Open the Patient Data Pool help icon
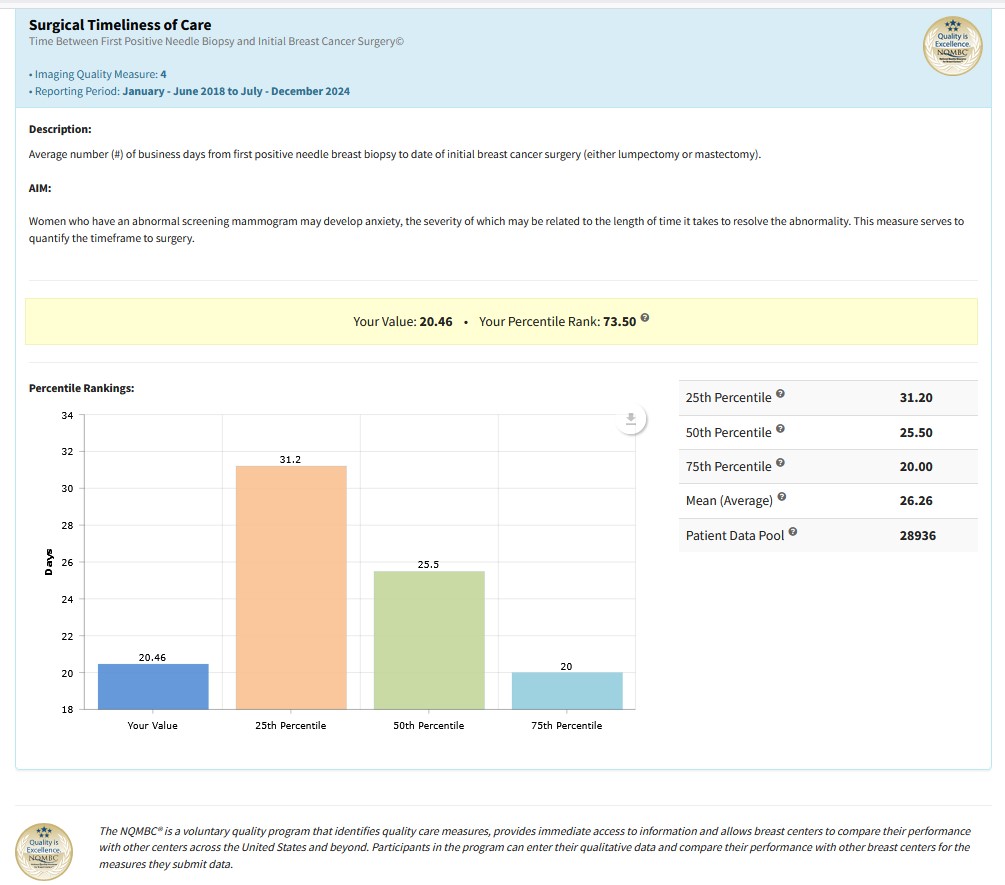1005x885 pixels. coord(793,533)
